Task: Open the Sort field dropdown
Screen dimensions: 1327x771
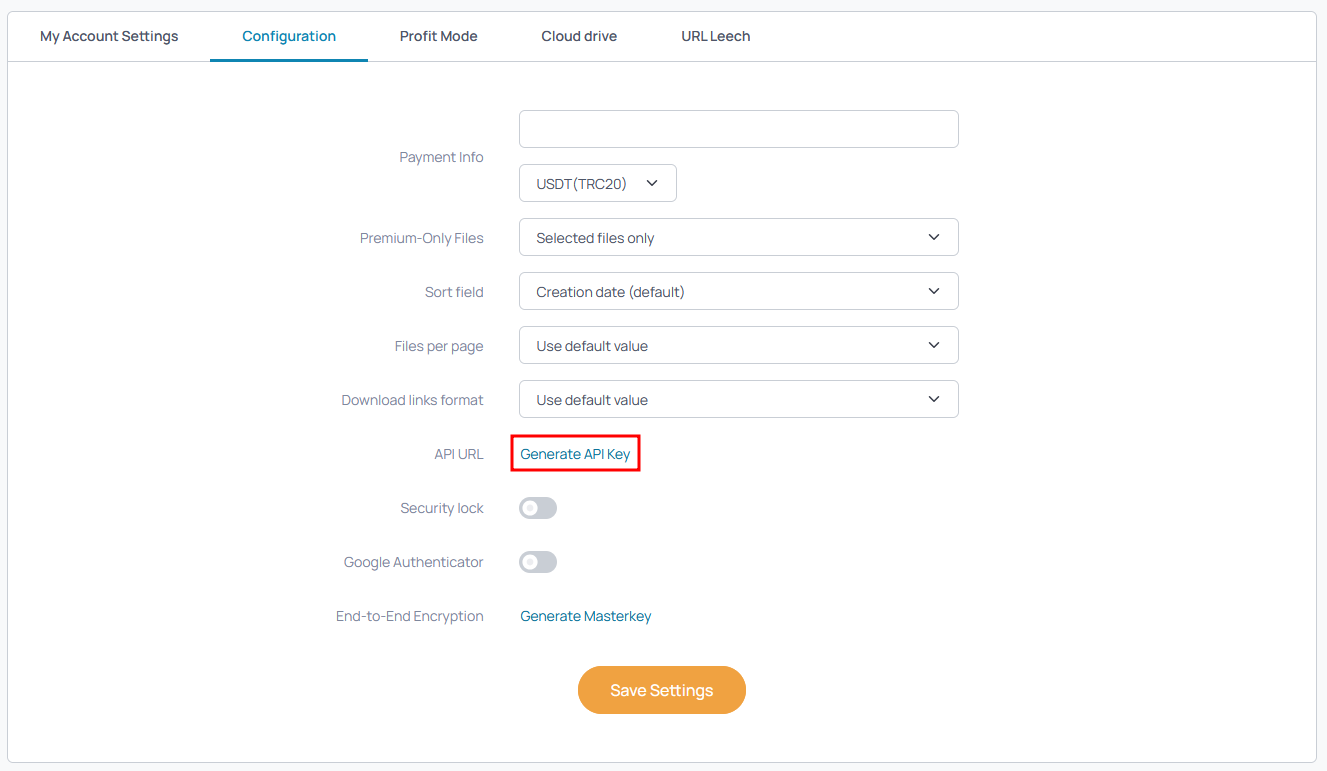Action: (x=739, y=291)
